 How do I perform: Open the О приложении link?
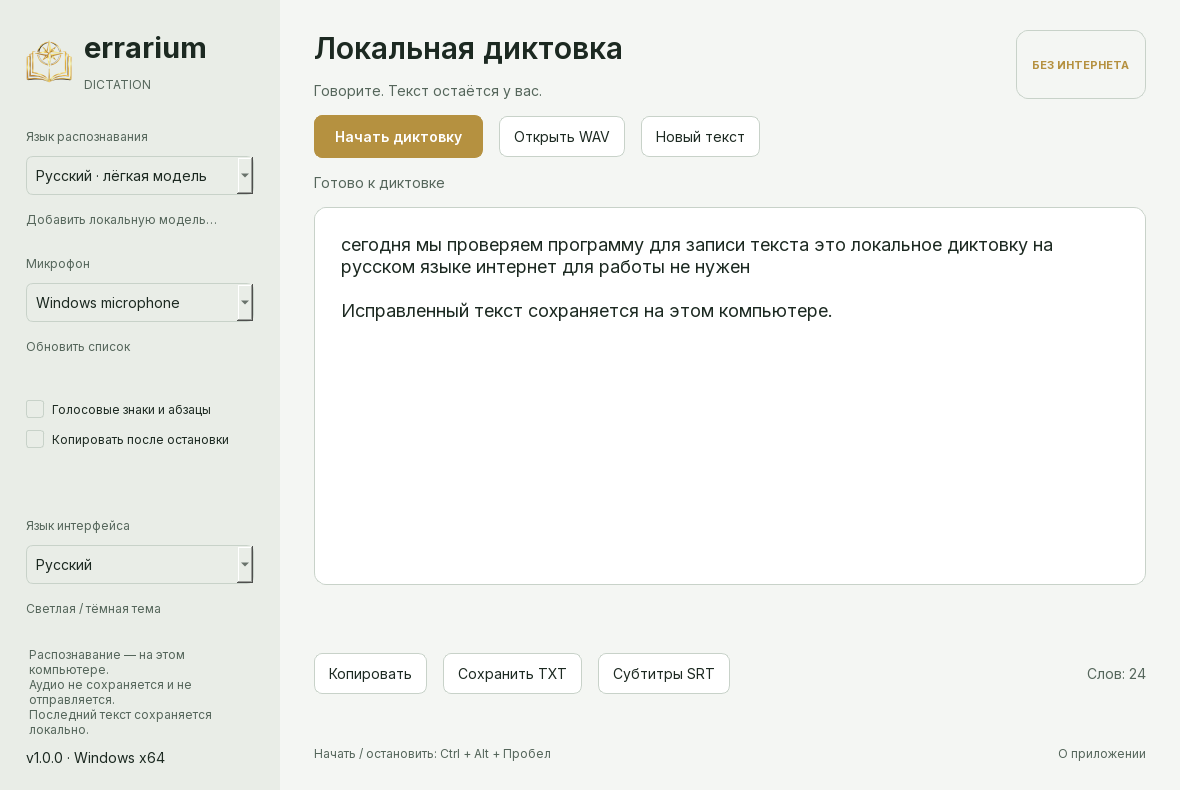1102,754
